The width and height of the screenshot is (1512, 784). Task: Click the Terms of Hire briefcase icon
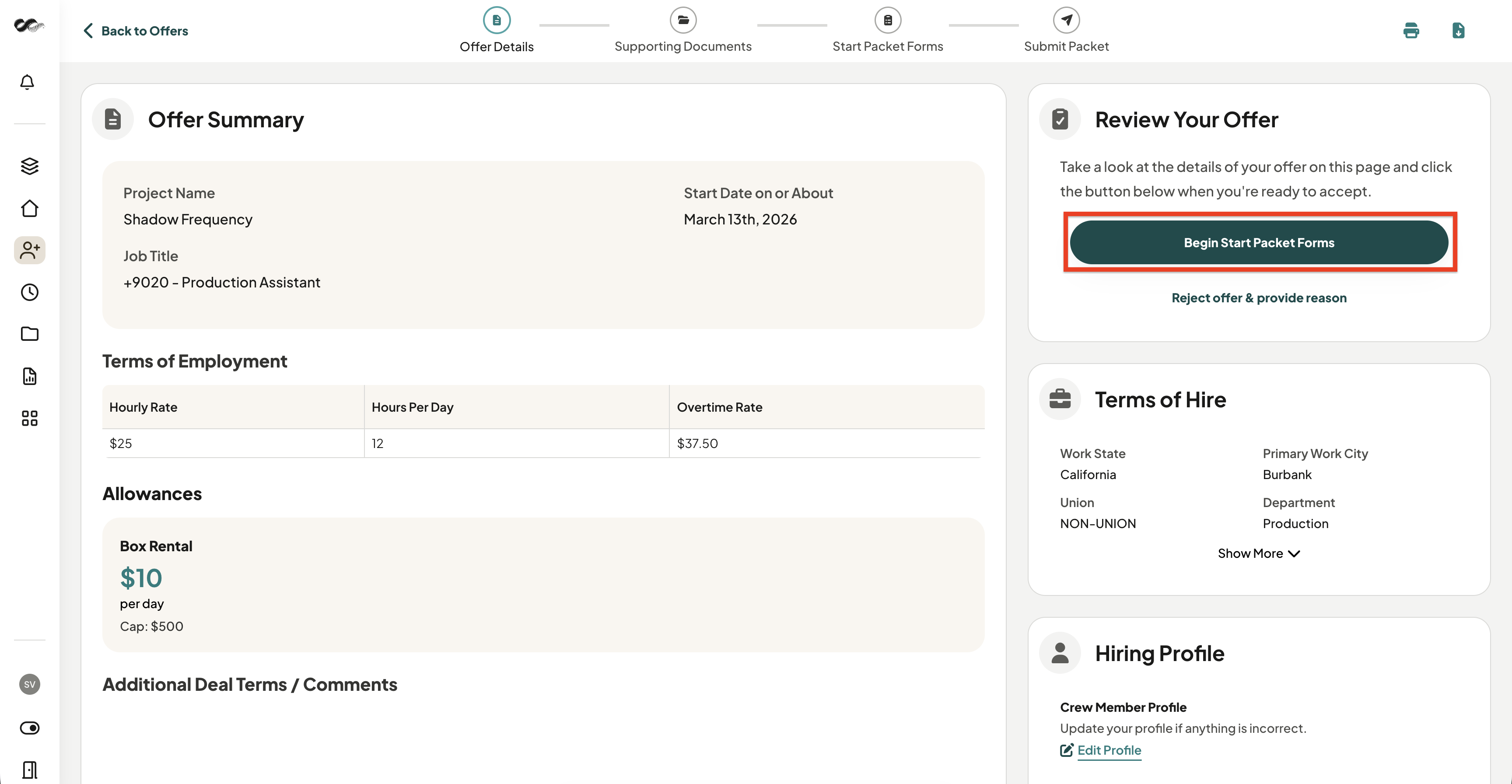click(1060, 399)
